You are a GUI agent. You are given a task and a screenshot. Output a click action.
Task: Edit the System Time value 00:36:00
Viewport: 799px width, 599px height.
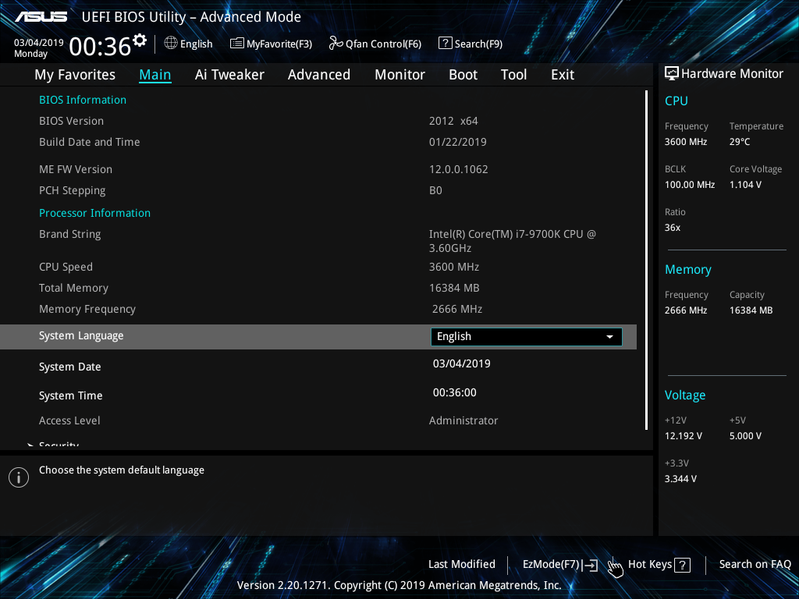click(x=455, y=393)
